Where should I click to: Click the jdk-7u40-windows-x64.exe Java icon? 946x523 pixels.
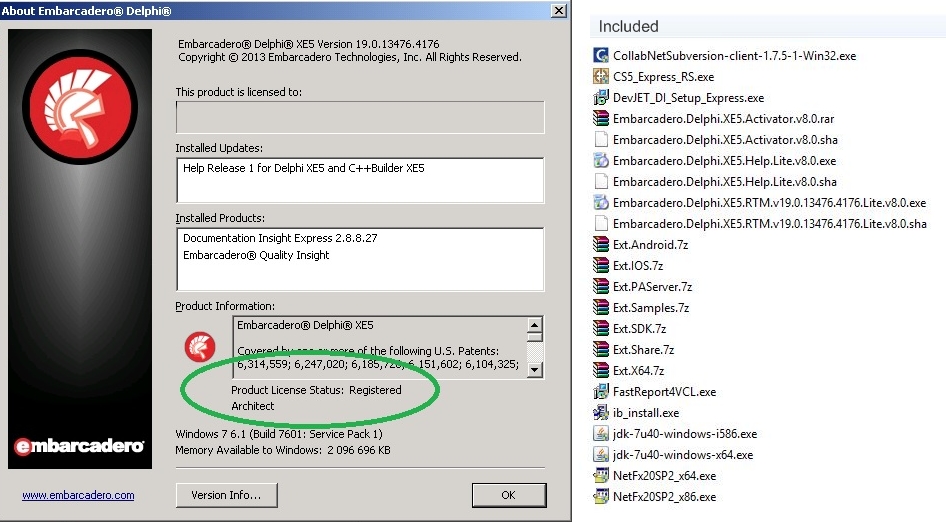(601, 455)
